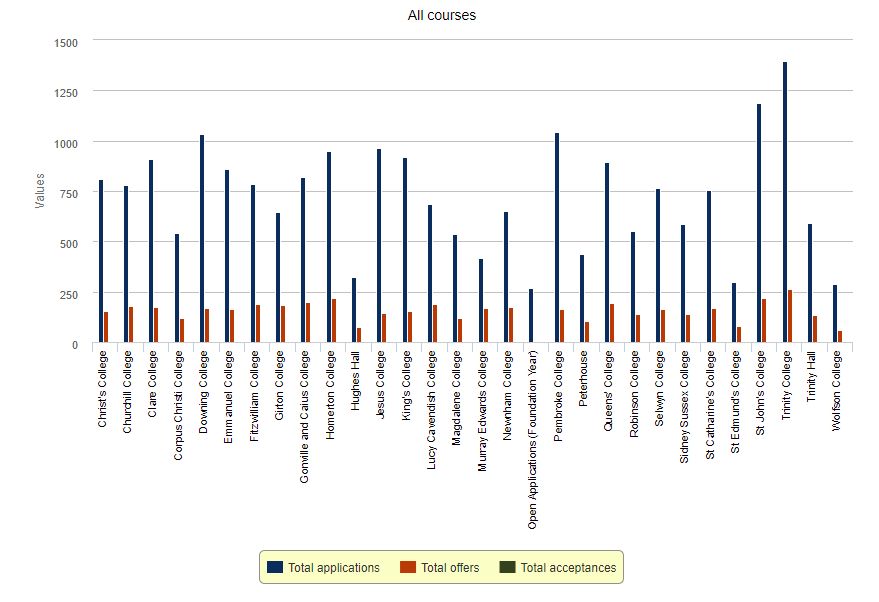The image size is (879, 602).
Task: Click the orange Total offers legend swatch
Action: click(x=408, y=568)
